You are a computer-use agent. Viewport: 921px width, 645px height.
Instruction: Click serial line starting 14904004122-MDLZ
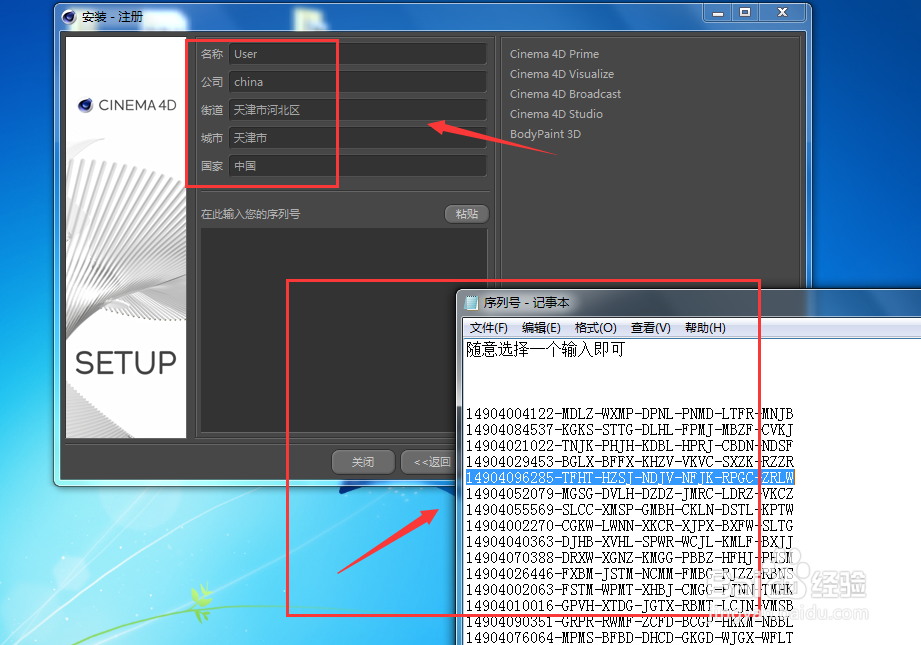pos(630,414)
